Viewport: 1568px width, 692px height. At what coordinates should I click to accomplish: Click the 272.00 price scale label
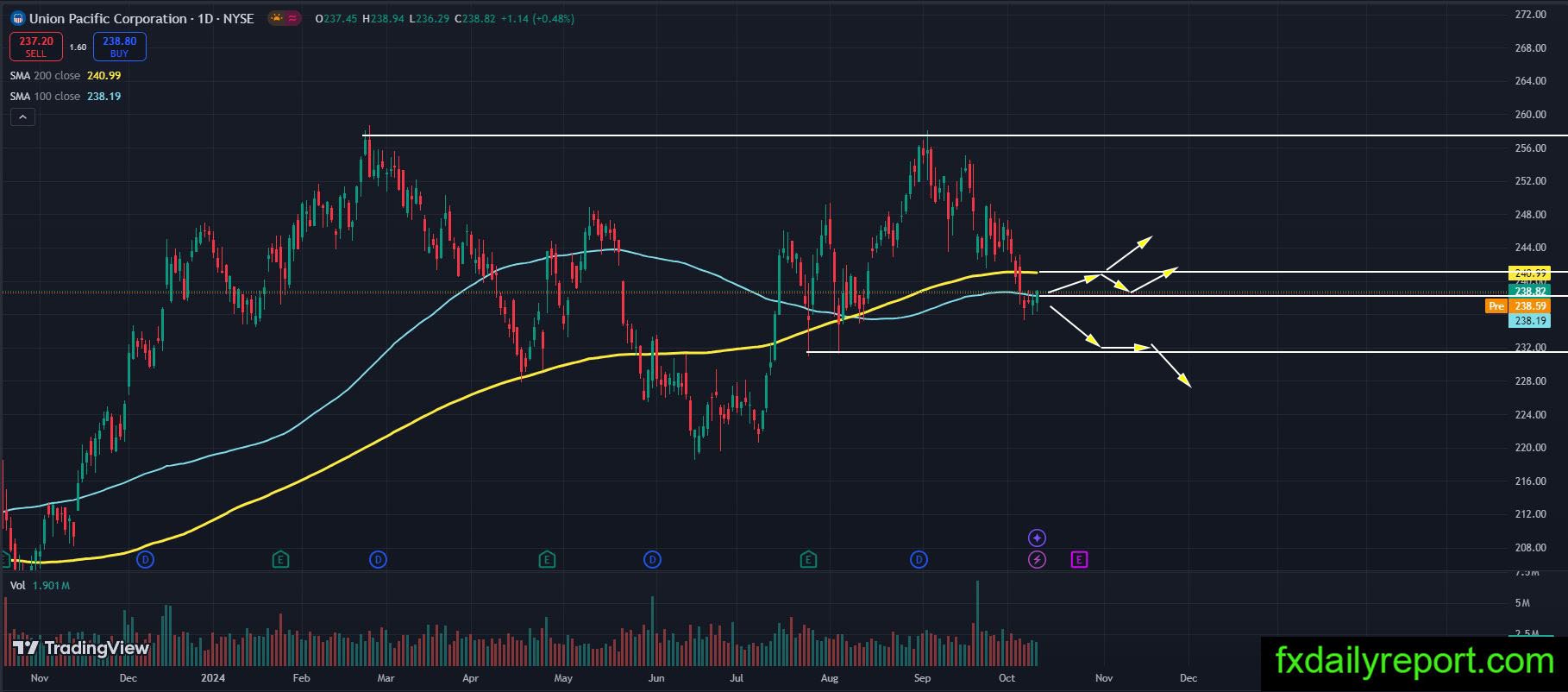[1530, 15]
